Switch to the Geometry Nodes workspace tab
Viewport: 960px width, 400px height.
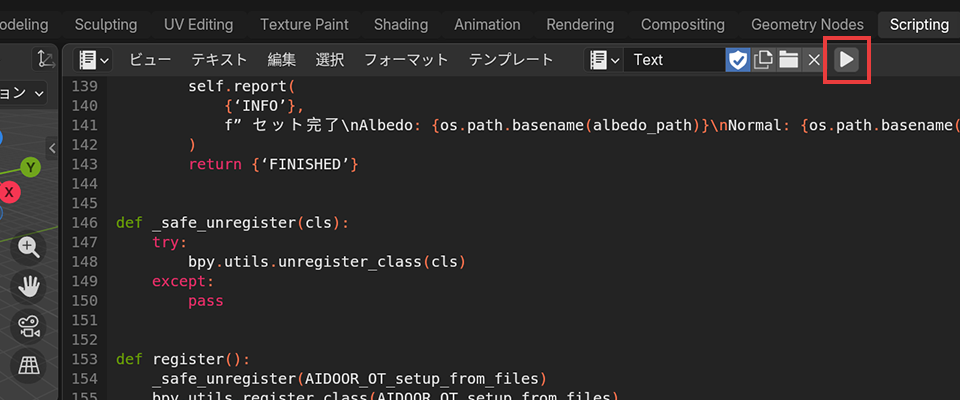pyautogui.click(x=806, y=24)
